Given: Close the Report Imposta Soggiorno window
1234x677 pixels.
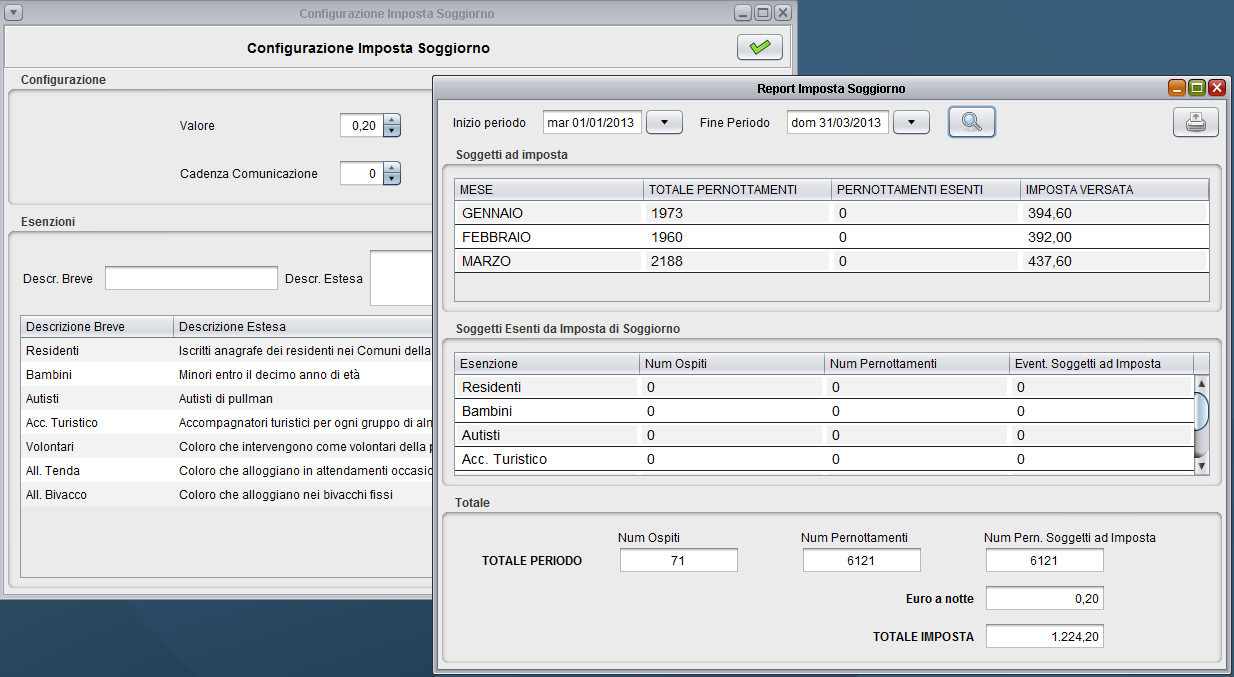Looking at the screenshot, I should 1217,88.
